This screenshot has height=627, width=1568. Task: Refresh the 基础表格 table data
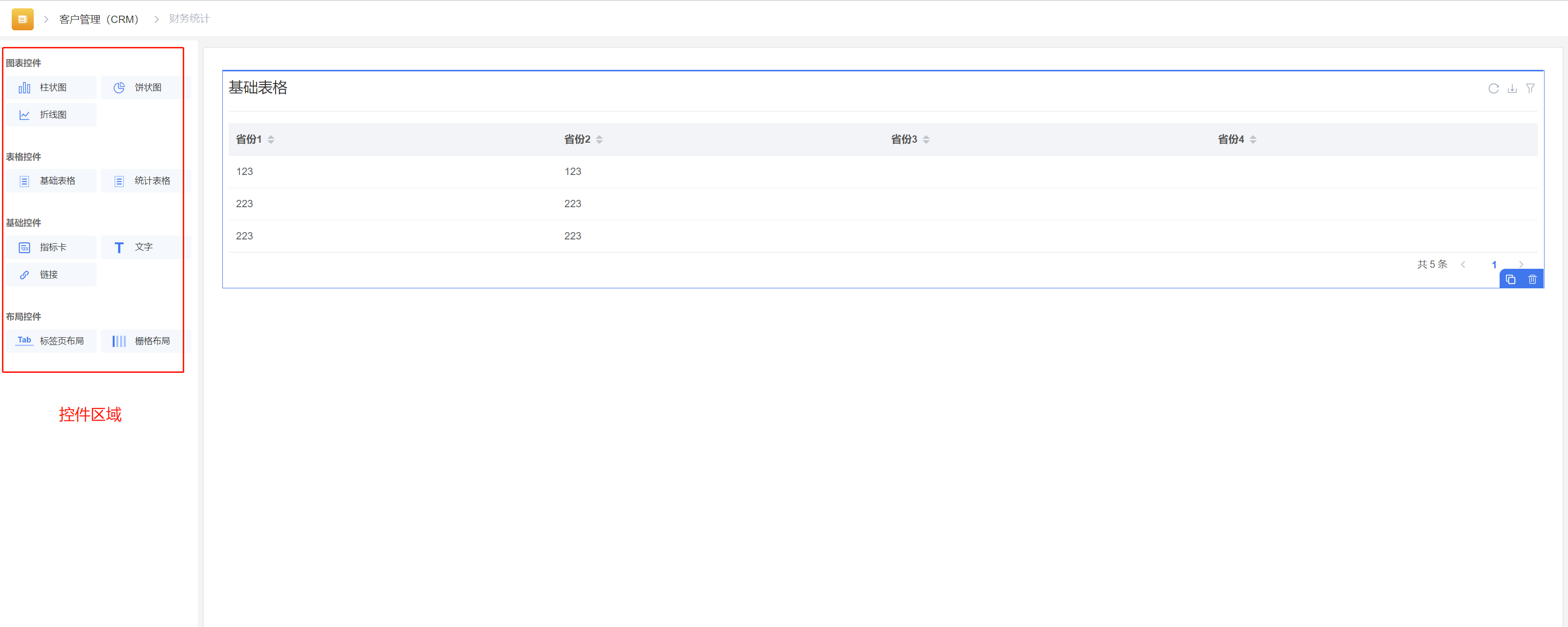(1493, 89)
